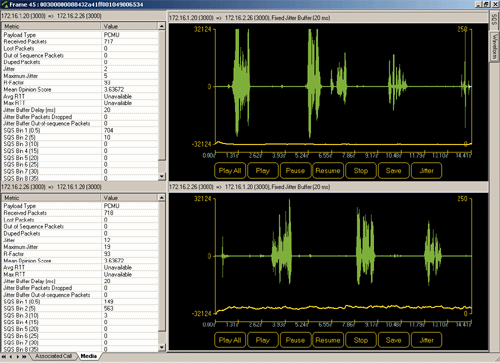Click the Value column header in upper table
This screenshot has width=500, height=363.
click(x=129, y=26)
